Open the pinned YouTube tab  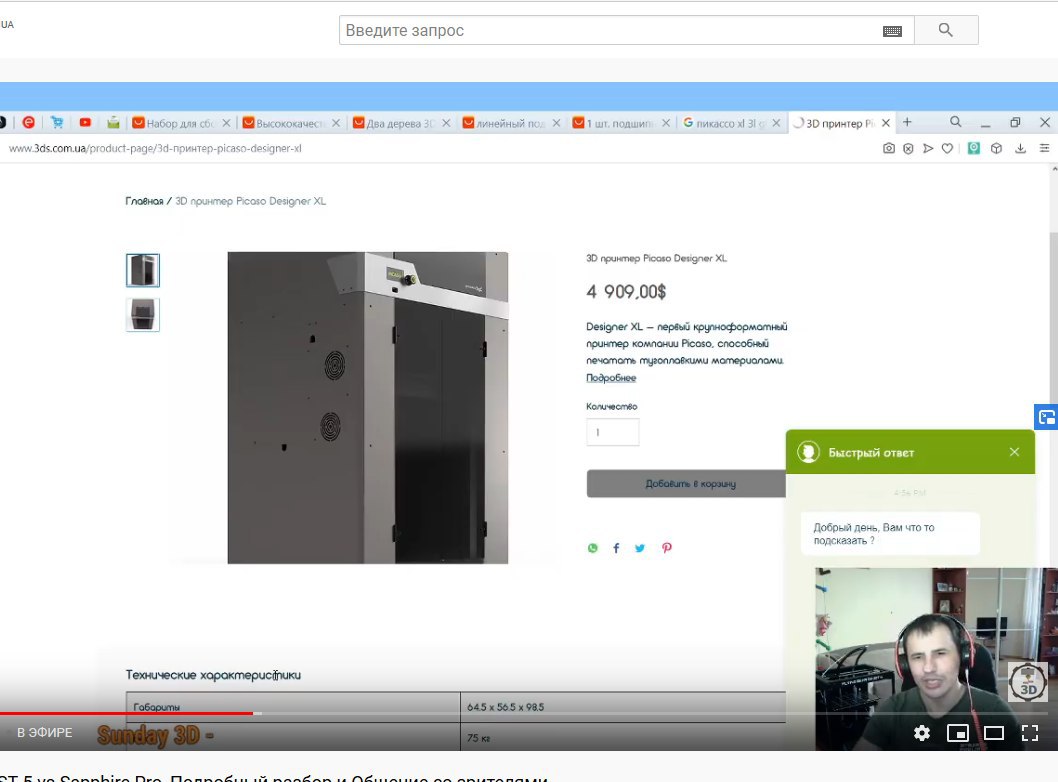[85, 122]
